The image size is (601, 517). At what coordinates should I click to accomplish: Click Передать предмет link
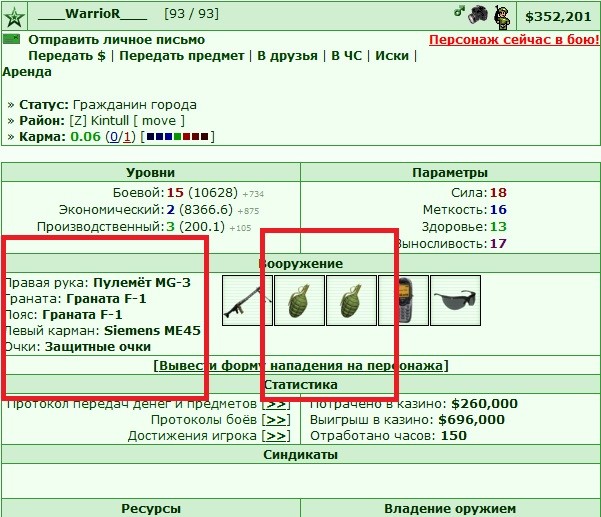[182, 56]
